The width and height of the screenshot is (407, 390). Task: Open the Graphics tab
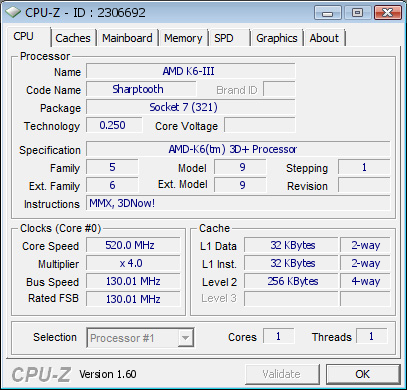tap(277, 38)
